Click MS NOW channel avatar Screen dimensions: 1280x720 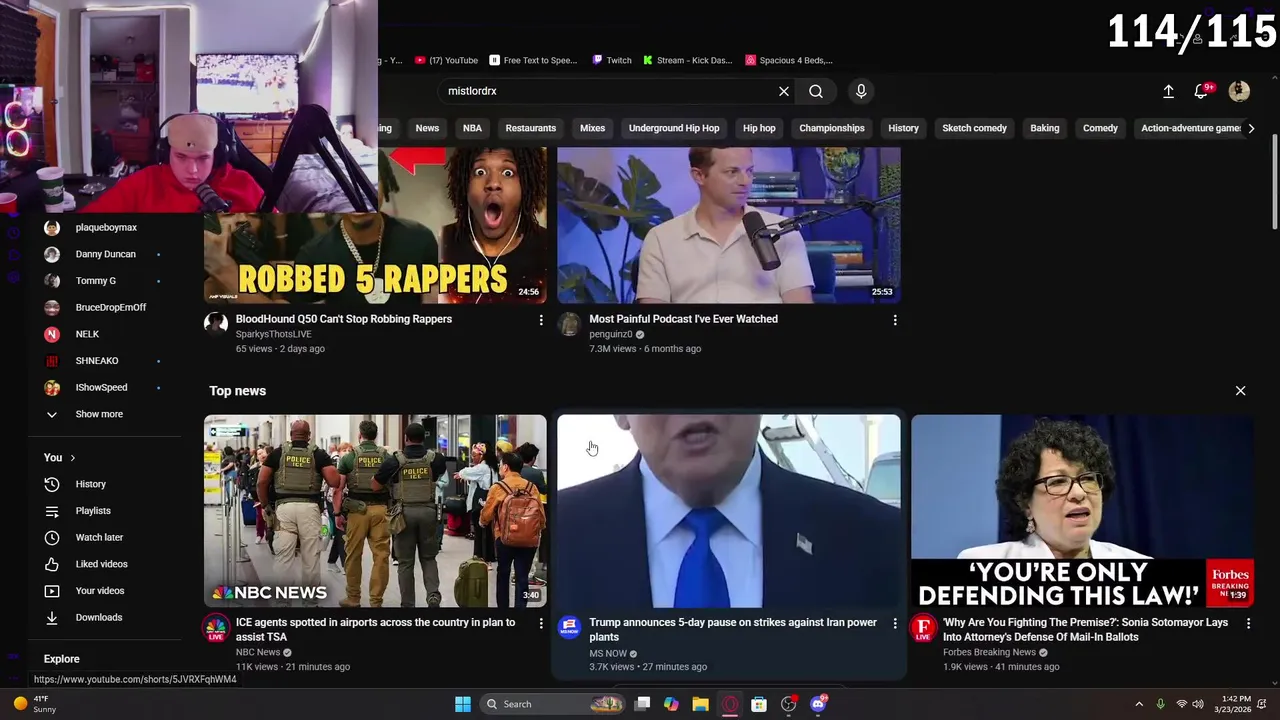pyautogui.click(x=569, y=628)
